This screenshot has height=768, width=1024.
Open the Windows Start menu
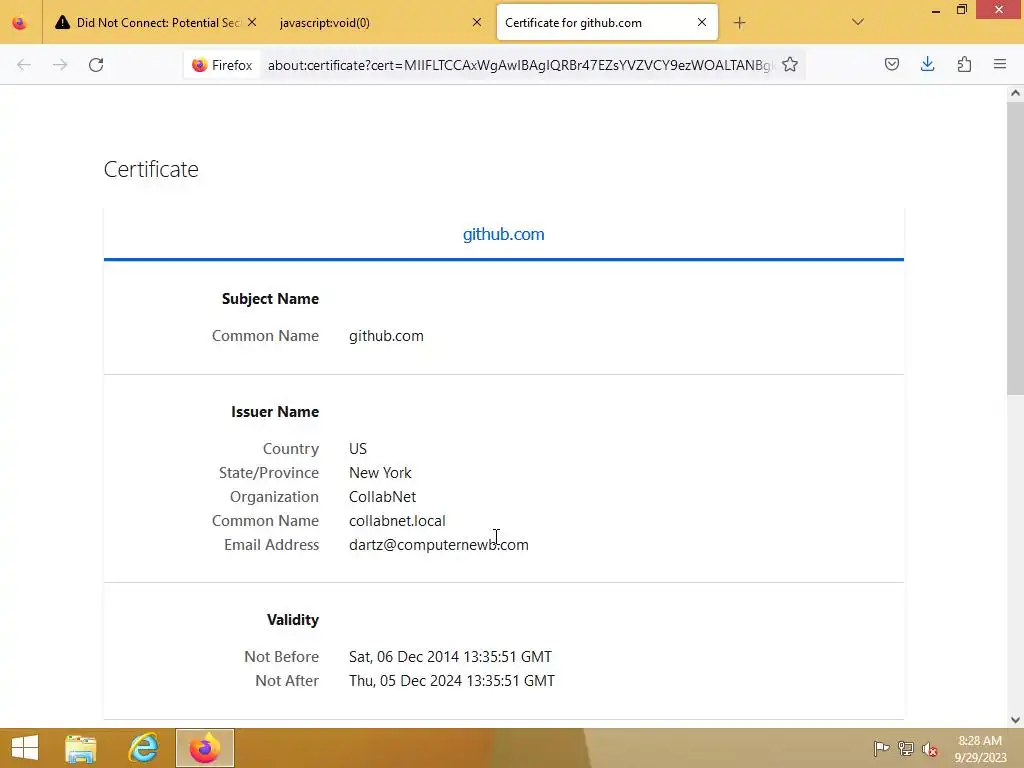25,748
